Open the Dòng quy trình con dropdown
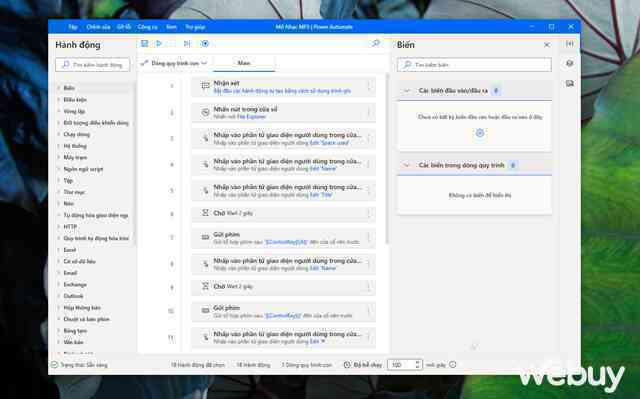The image size is (640, 399). pyautogui.click(x=174, y=63)
